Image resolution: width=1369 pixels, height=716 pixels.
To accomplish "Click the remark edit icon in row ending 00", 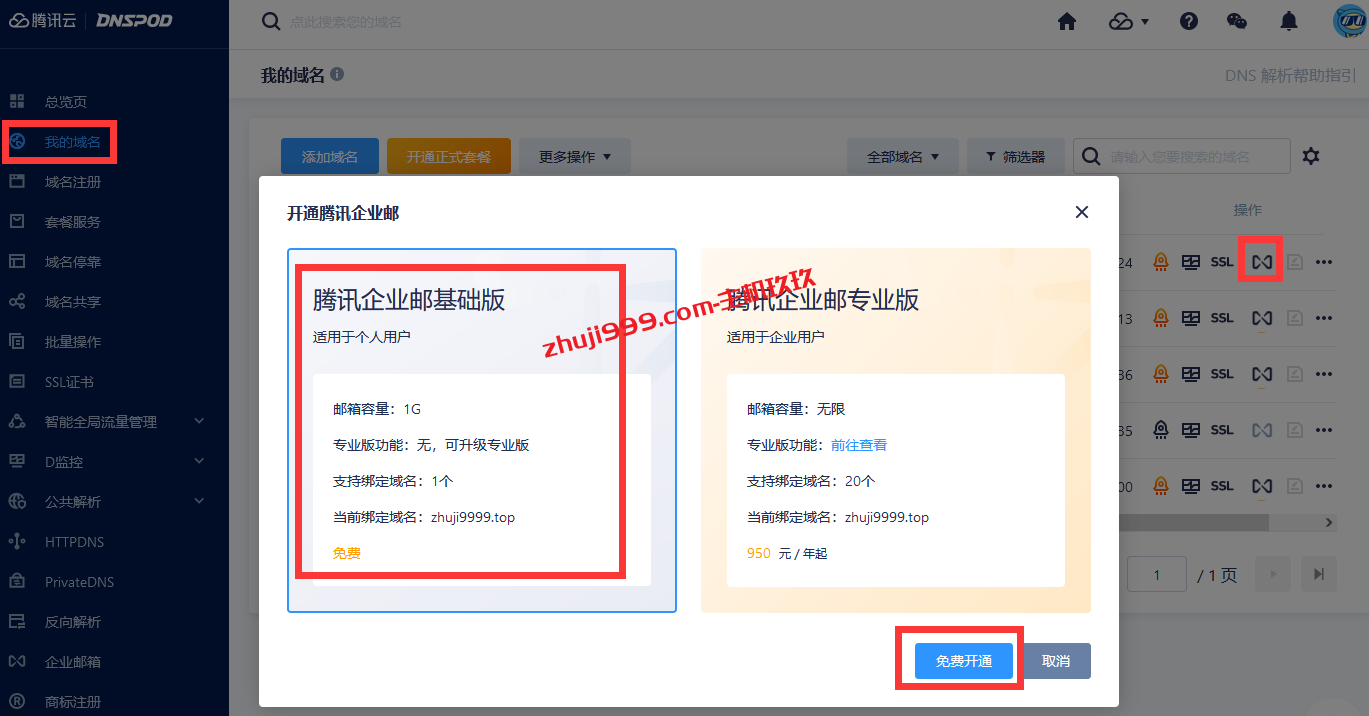I will [x=1295, y=486].
